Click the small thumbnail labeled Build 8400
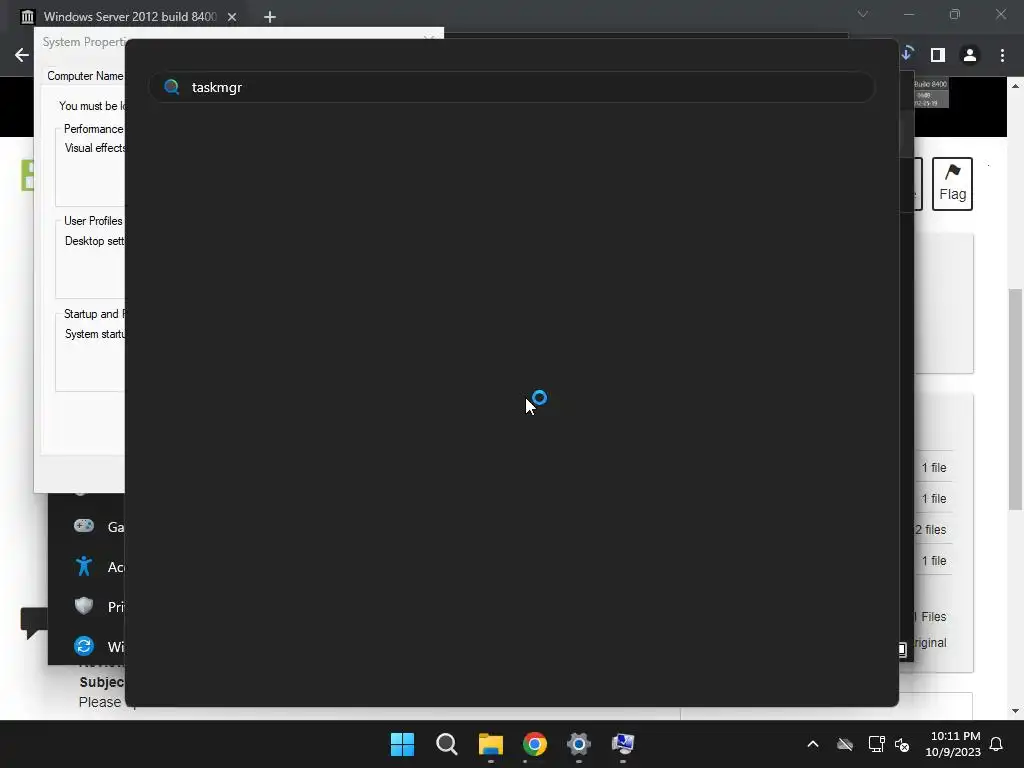1024x768 pixels. click(931, 93)
